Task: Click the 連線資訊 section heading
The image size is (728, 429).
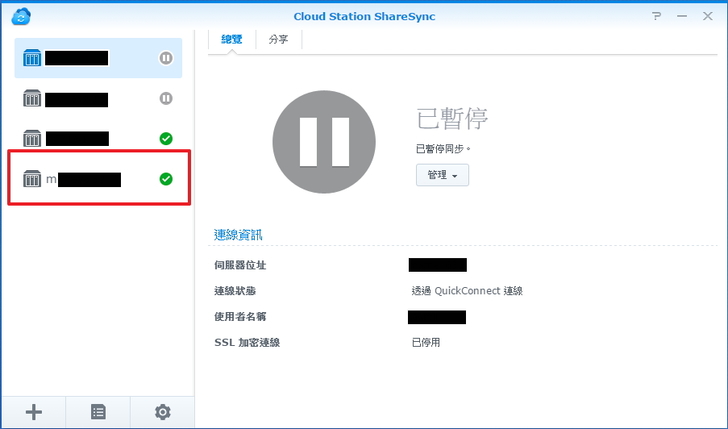Action: click(x=238, y=235)
